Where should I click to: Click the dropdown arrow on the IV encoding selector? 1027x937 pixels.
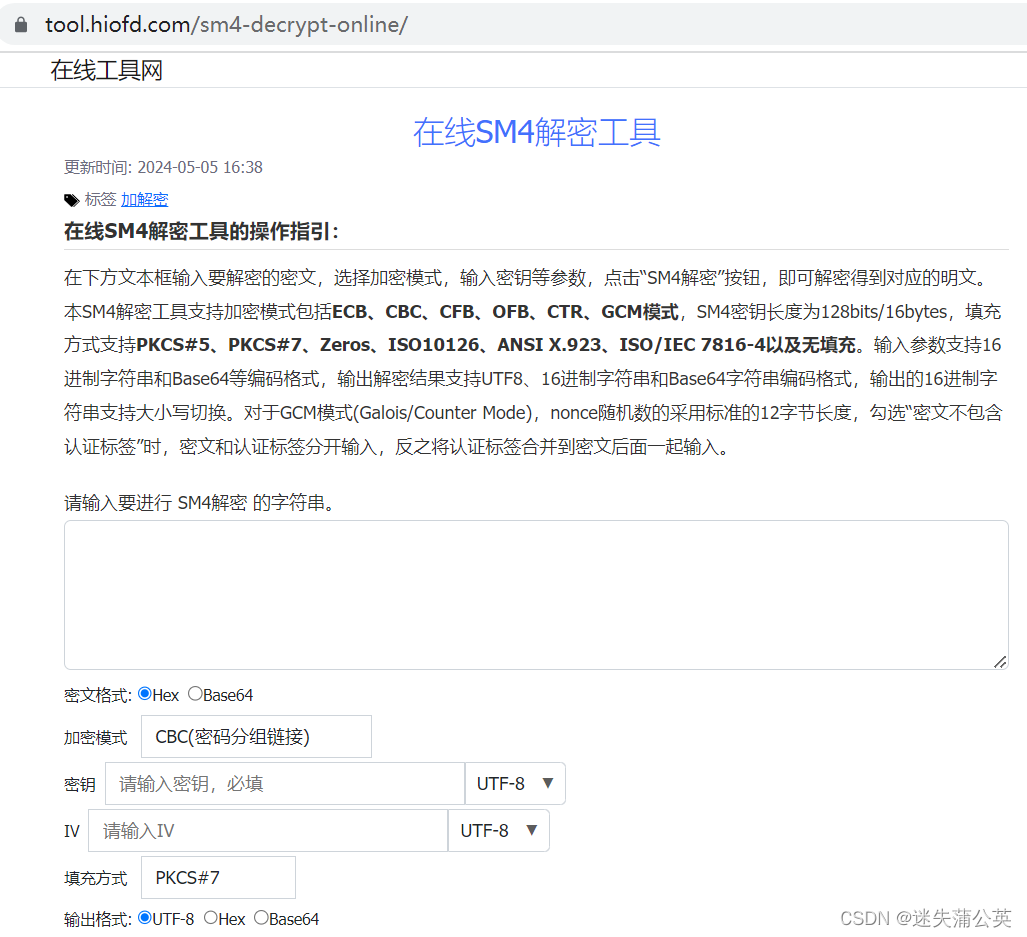coord(533,830)
